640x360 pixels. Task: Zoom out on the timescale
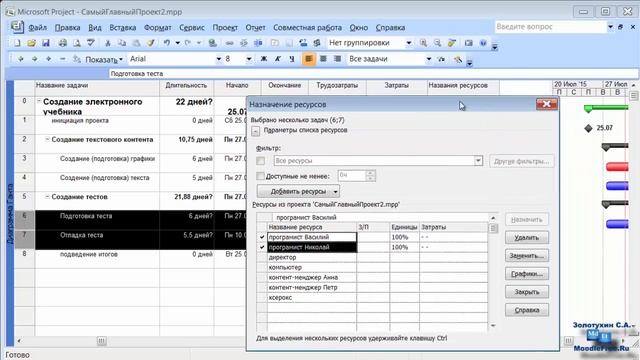438,43
